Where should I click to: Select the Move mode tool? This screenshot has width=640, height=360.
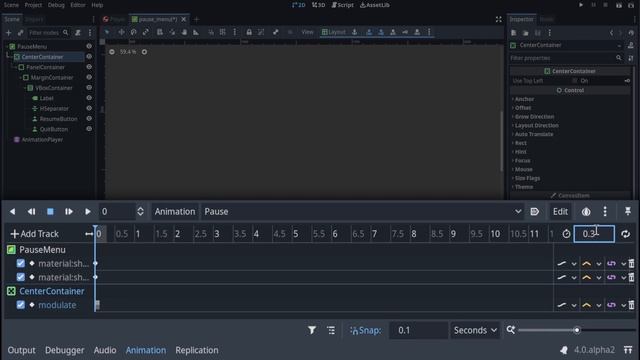pyautogui.click(x=121, y=32)
